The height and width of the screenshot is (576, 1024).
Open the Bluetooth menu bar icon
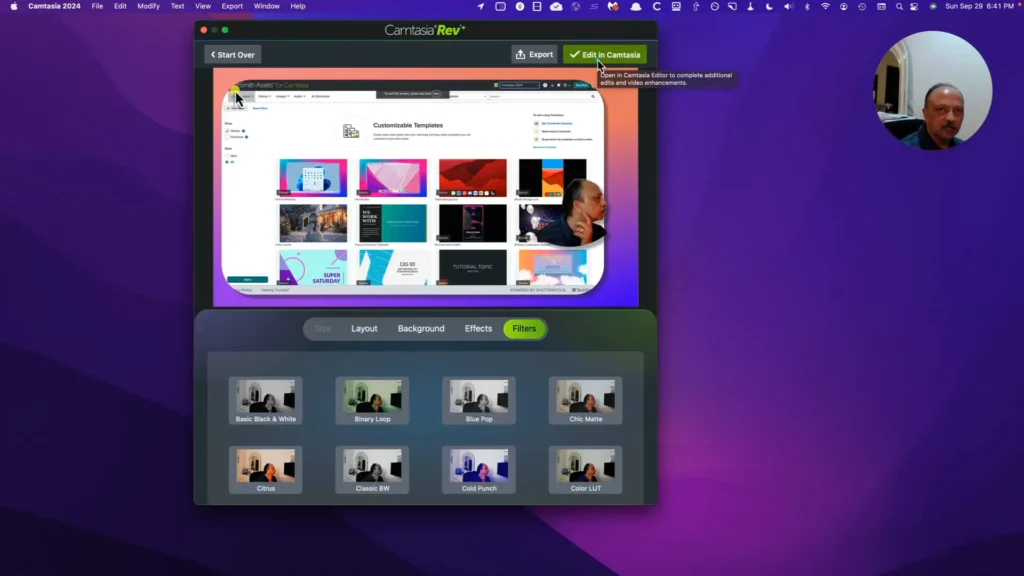tap(807, 7)
